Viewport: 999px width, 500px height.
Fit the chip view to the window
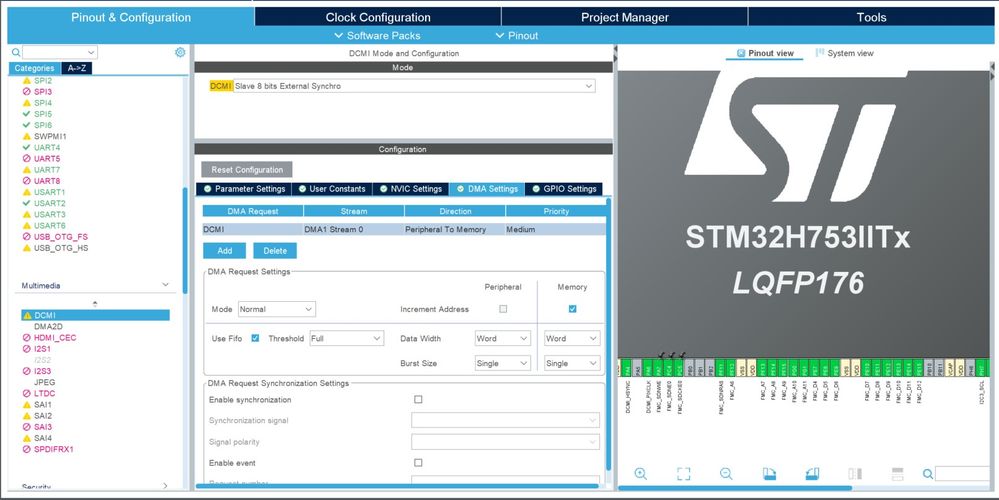click(x=684, y=473)
